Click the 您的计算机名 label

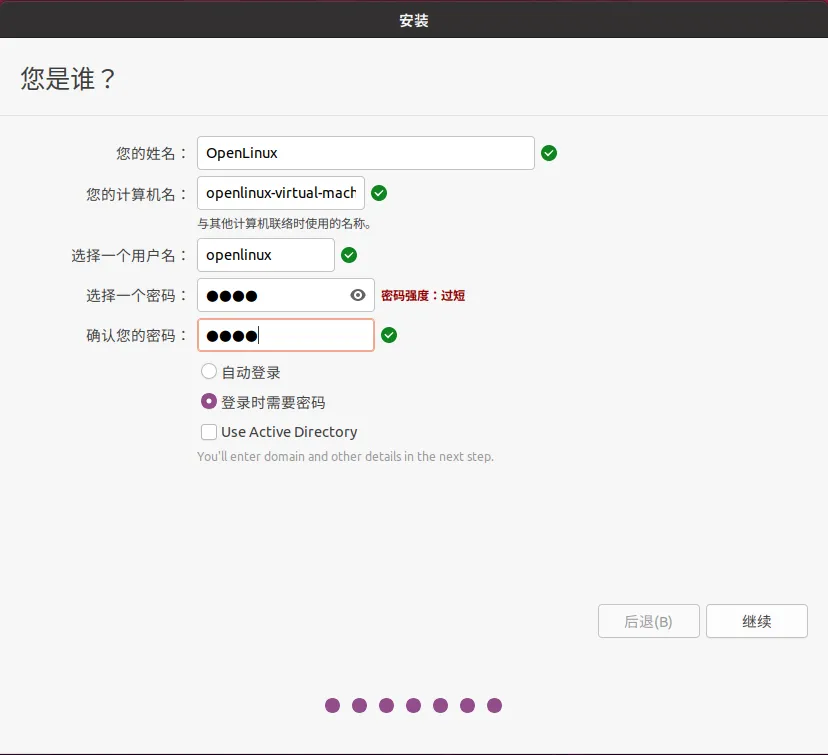coord(136,194)
